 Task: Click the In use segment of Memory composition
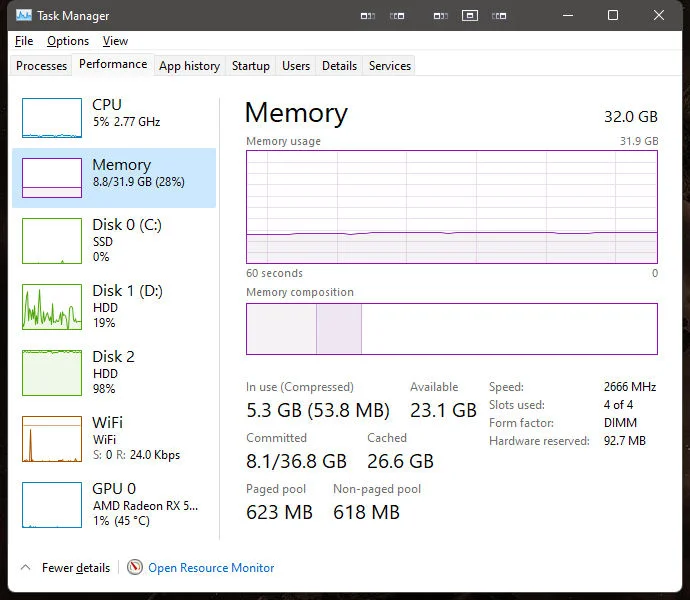(281, 328)
